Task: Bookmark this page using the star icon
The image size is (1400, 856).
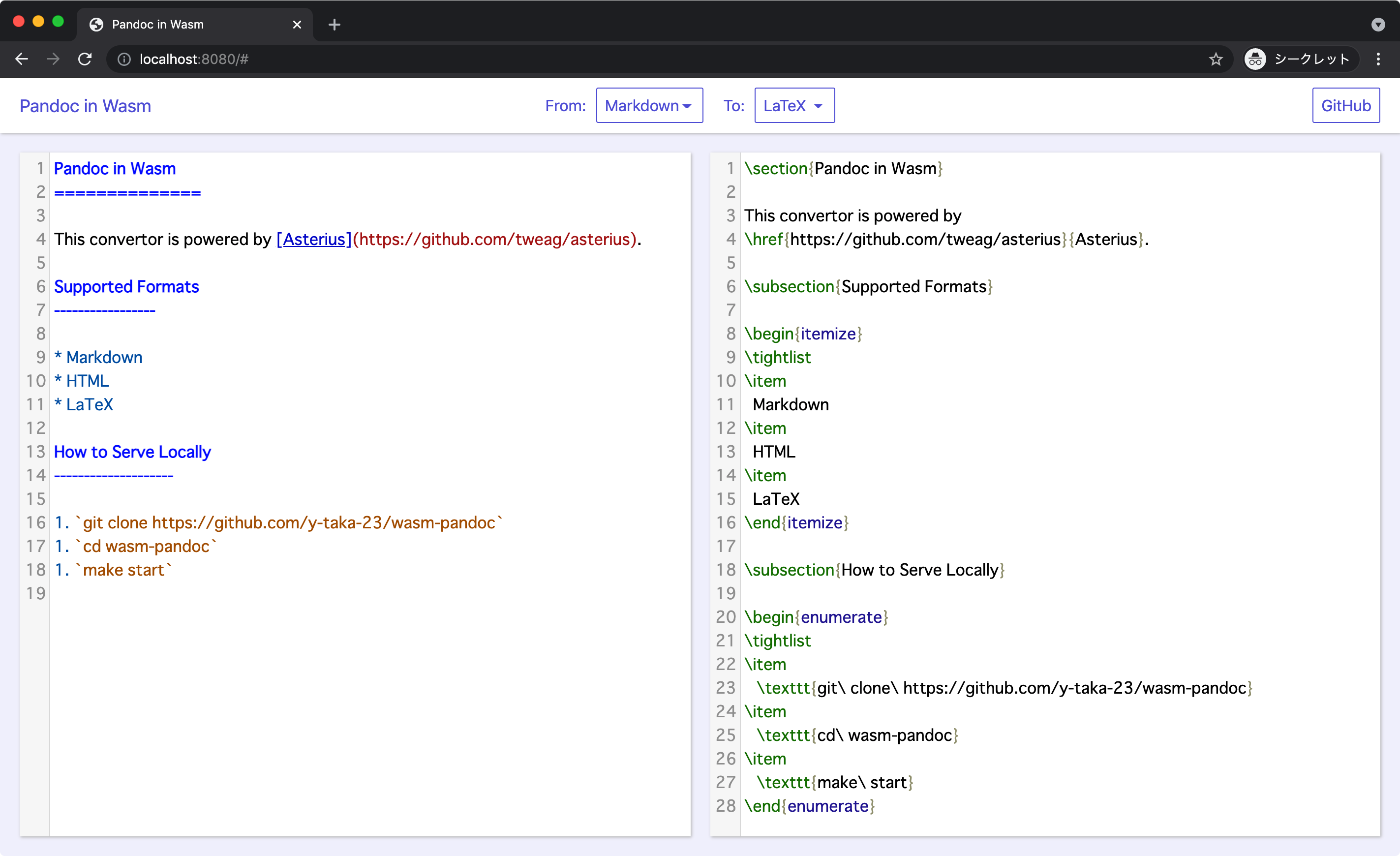Action: 1216,59
